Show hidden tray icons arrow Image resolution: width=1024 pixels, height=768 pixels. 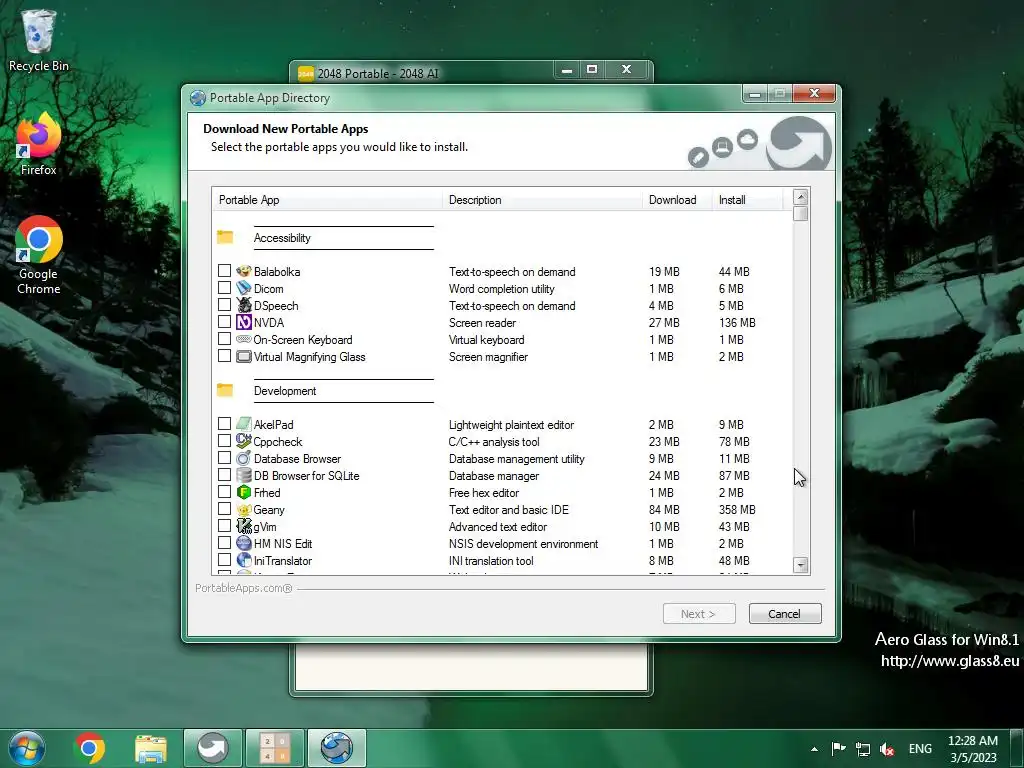coord(814,749)
